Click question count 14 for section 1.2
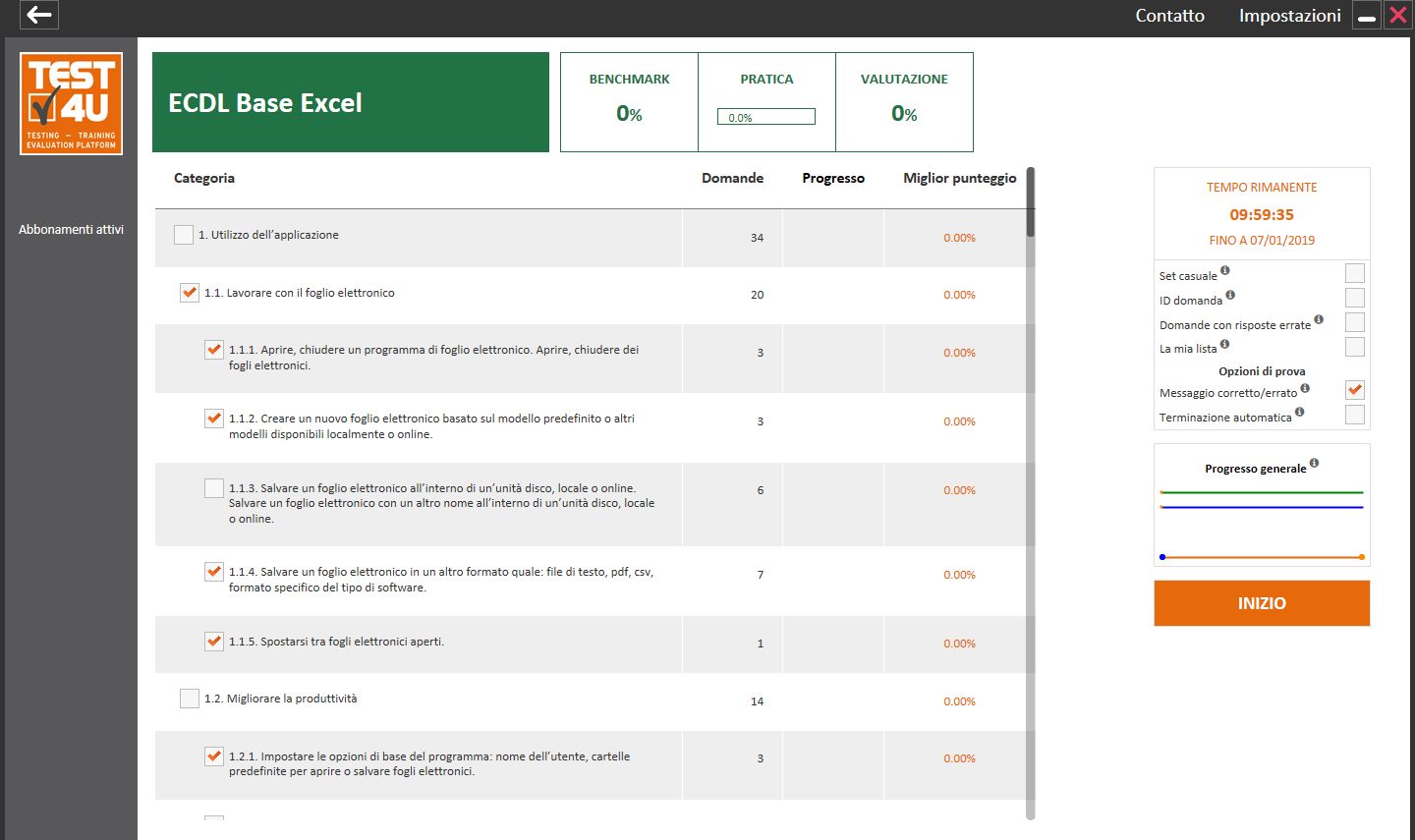Screen dimensions: 1415x840 pyautogui.click(x=757, y=701)
